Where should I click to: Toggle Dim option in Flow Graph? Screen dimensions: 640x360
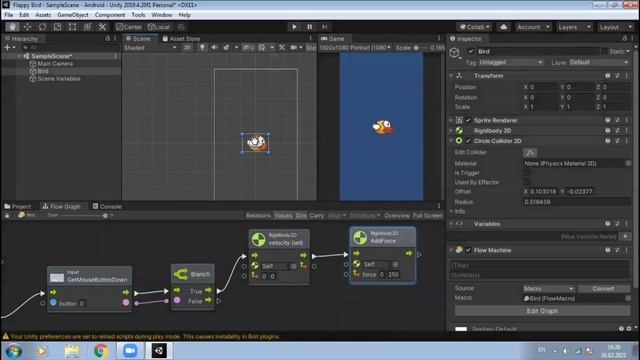coord(301,216)
